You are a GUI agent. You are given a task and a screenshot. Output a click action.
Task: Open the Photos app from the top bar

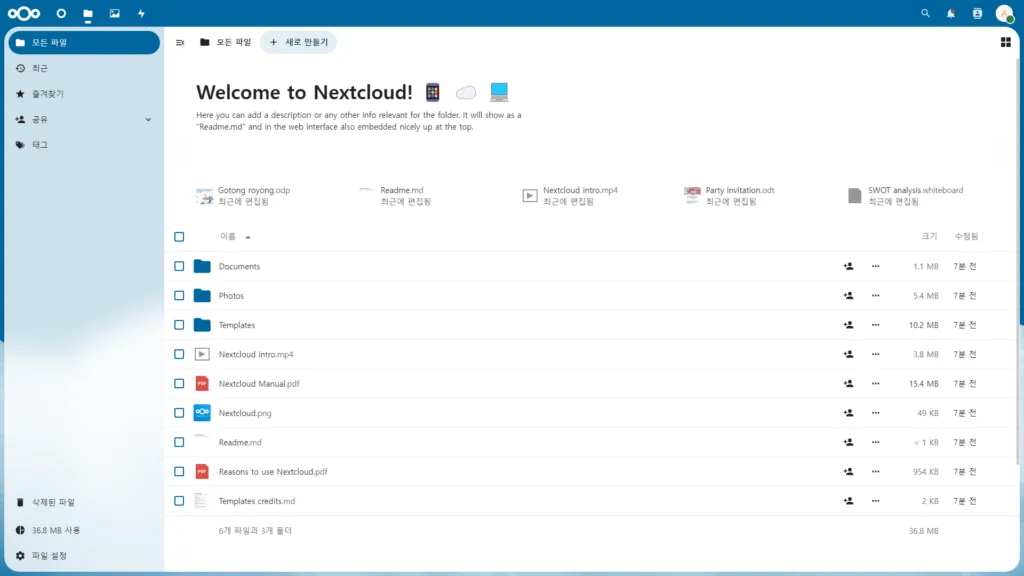click(x=114, y=13)
